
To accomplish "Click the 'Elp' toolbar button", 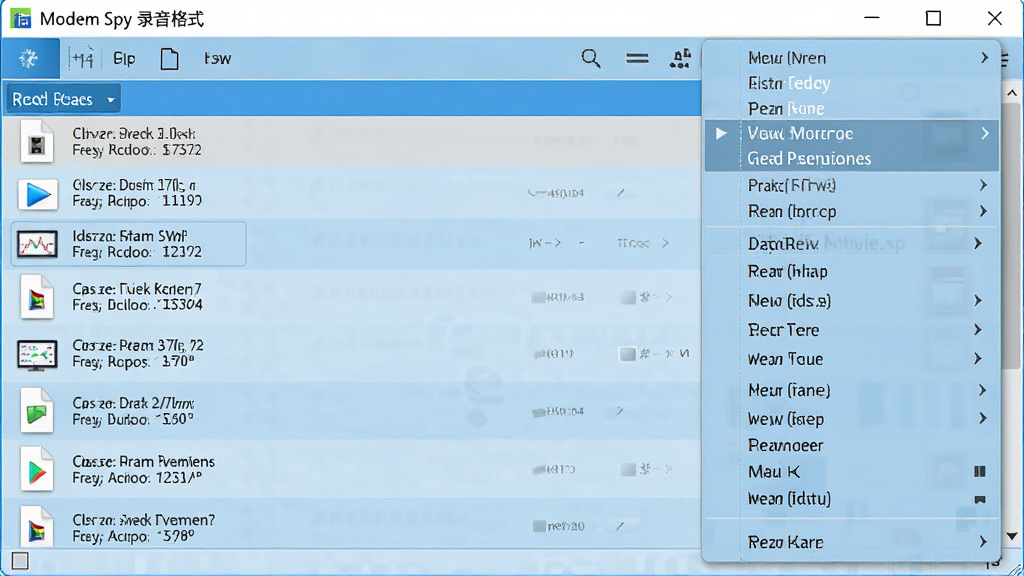I will coord(124,59).
